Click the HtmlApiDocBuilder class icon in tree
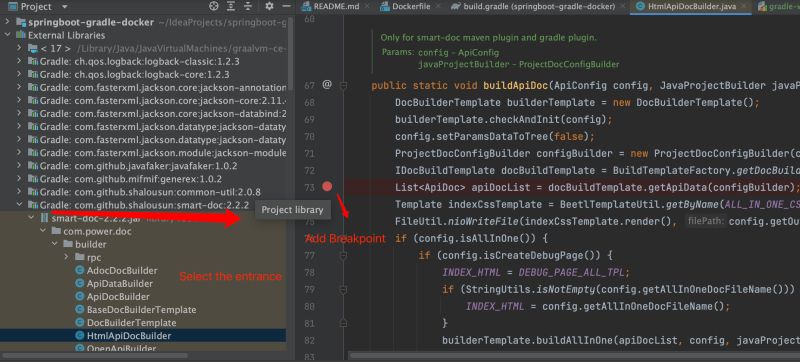Screen dimensions: 800x362 click(80, 335)
